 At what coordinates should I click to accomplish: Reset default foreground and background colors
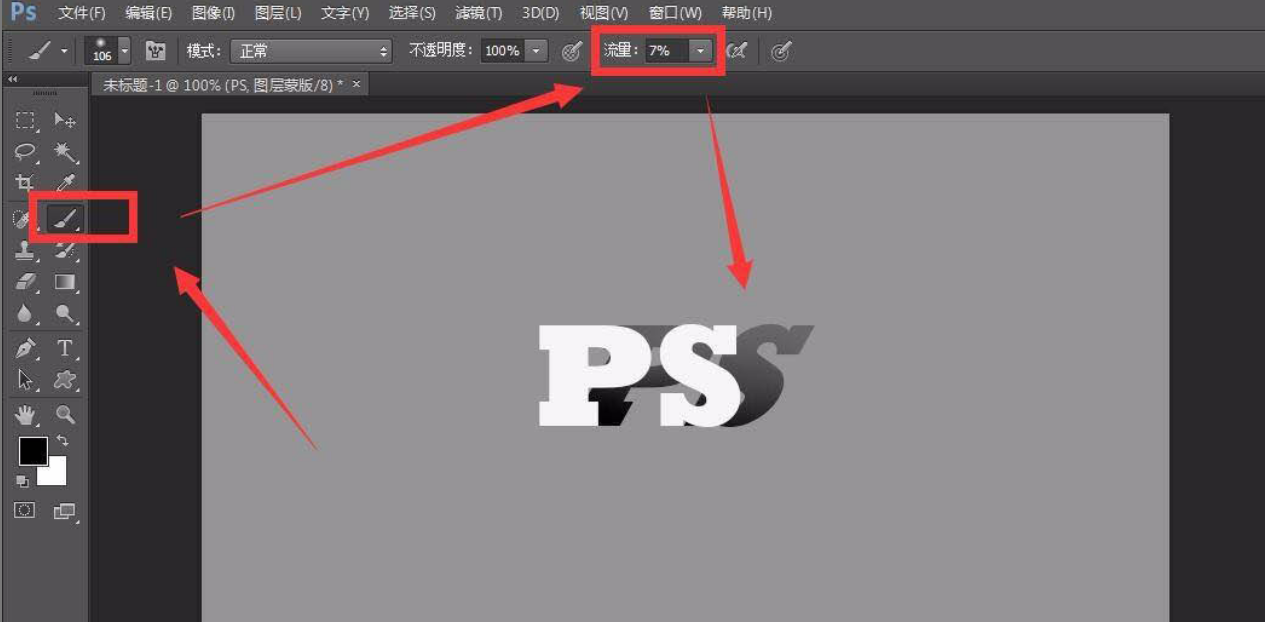click(x=22, y=481)
